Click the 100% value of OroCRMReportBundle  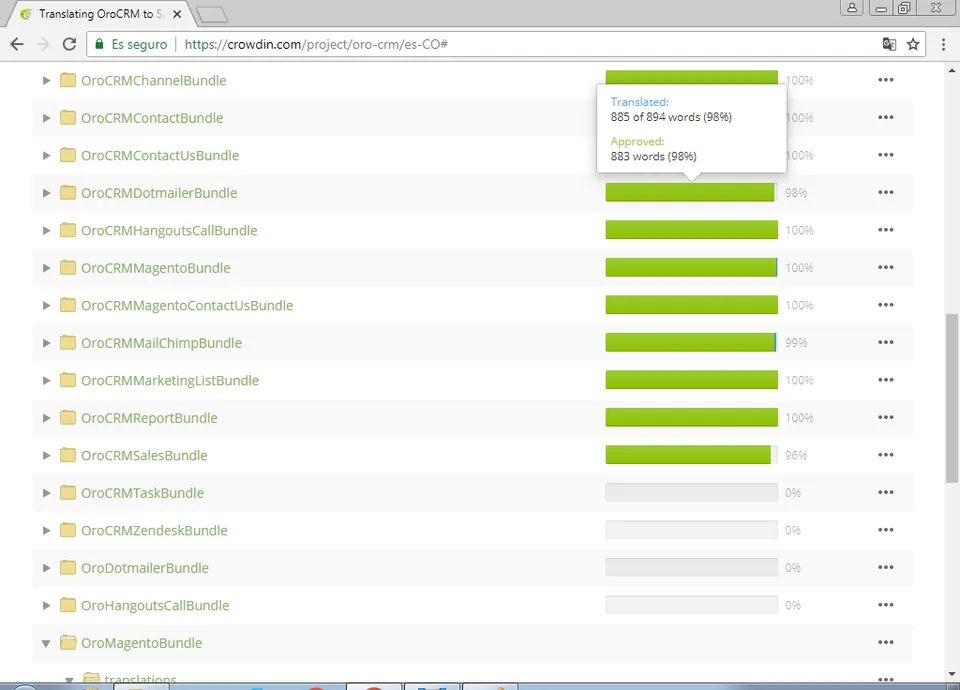tap(799, 418)
